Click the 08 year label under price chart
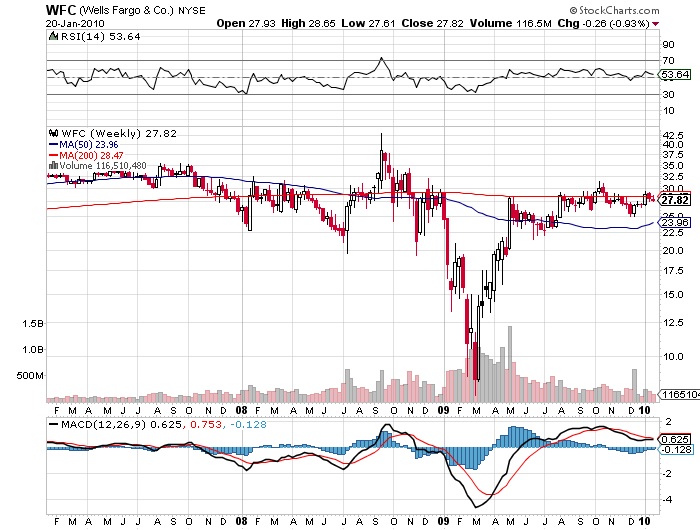The image size is (700, 530). pyautogui.click(x=242, y=410)
